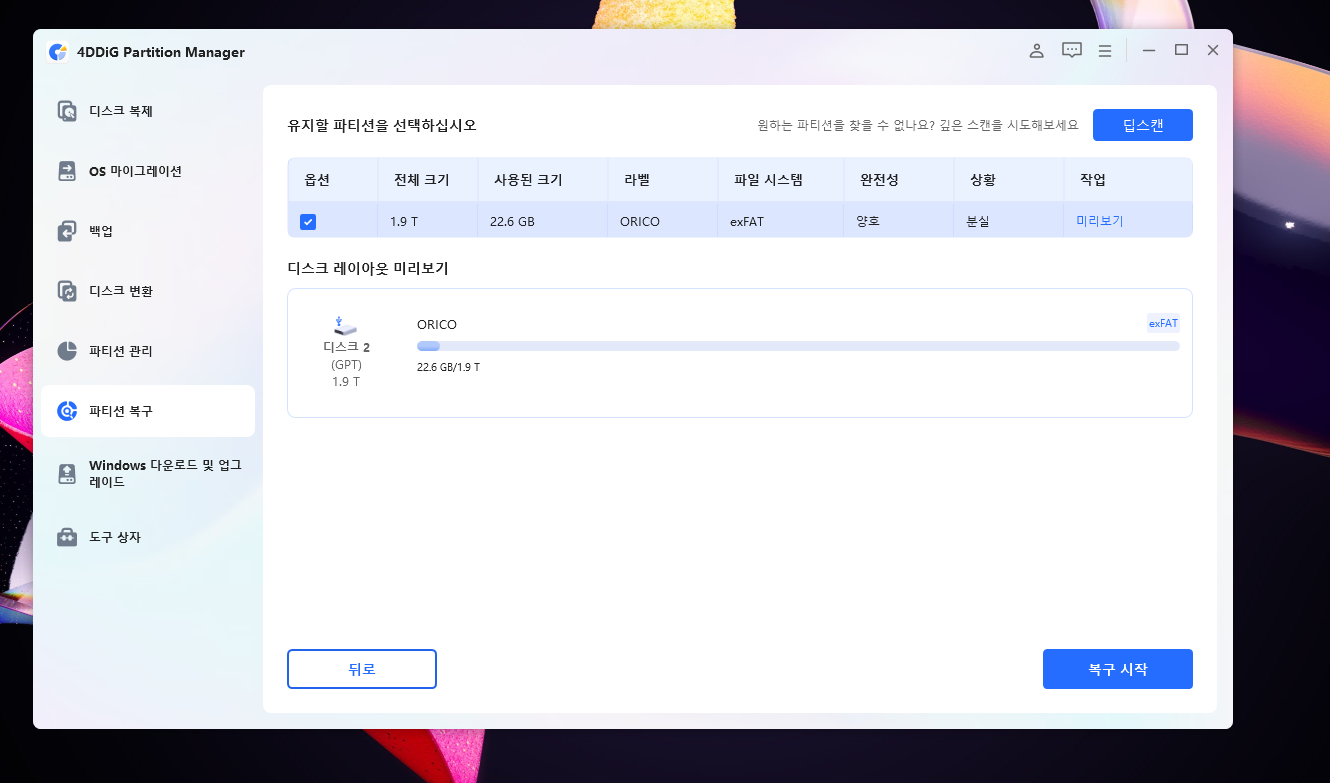Uncheck the ORICO partition checkbox
Image resolution: width=1330 pixels, height=783 pixels.
tap(308, 222)
